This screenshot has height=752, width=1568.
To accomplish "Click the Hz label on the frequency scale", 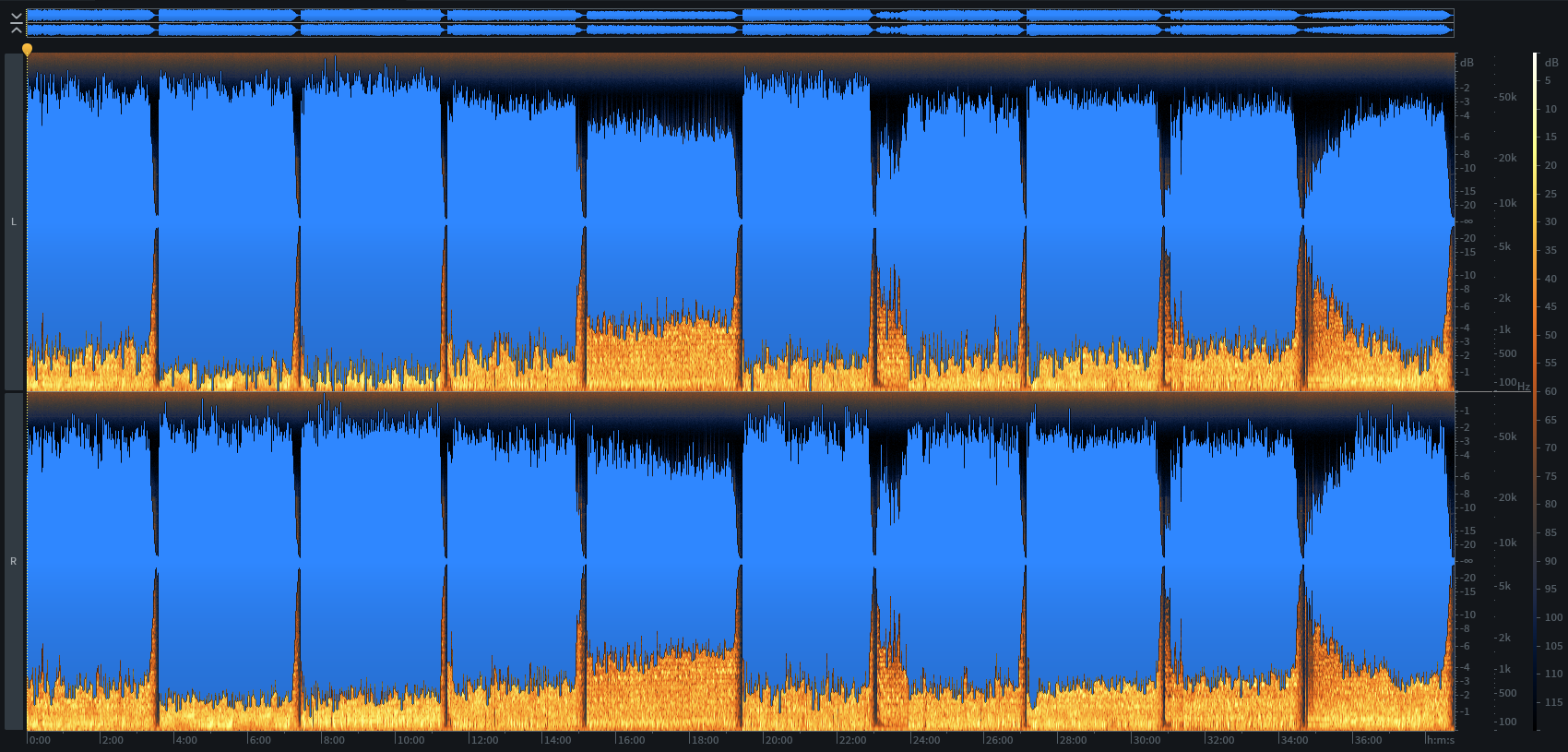I will click(1524, 388).
